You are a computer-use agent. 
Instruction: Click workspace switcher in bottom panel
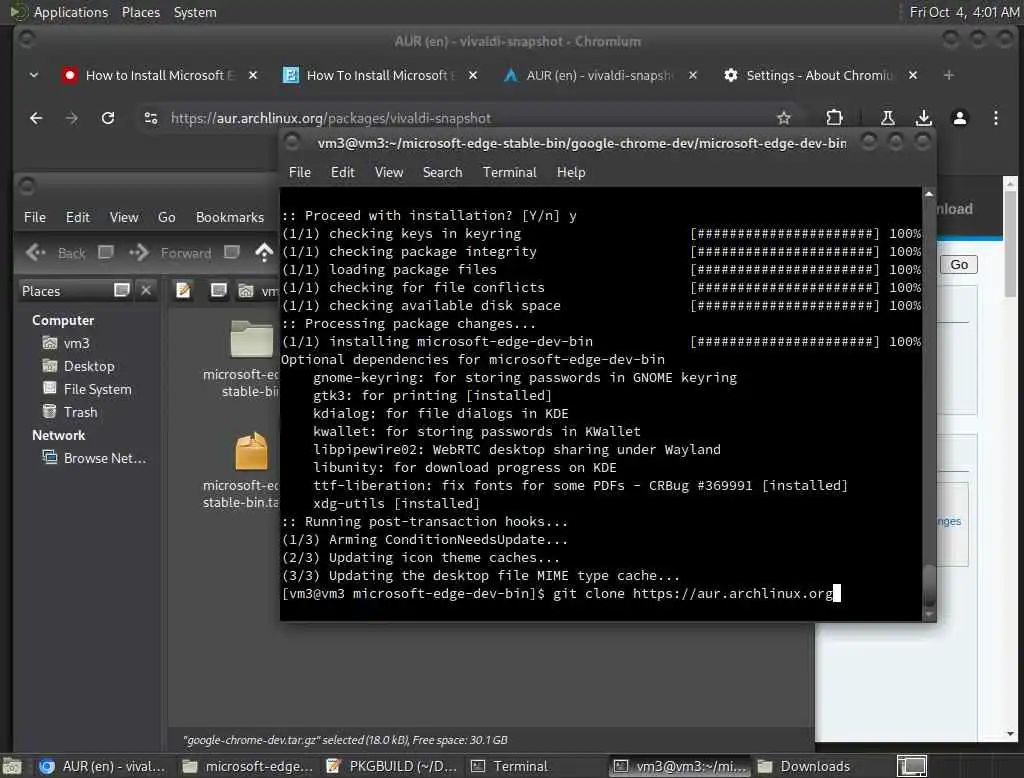coord(912,766)
